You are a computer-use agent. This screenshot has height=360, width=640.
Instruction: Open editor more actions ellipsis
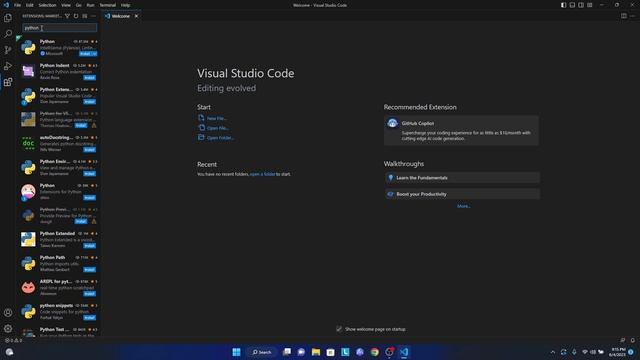632,16
